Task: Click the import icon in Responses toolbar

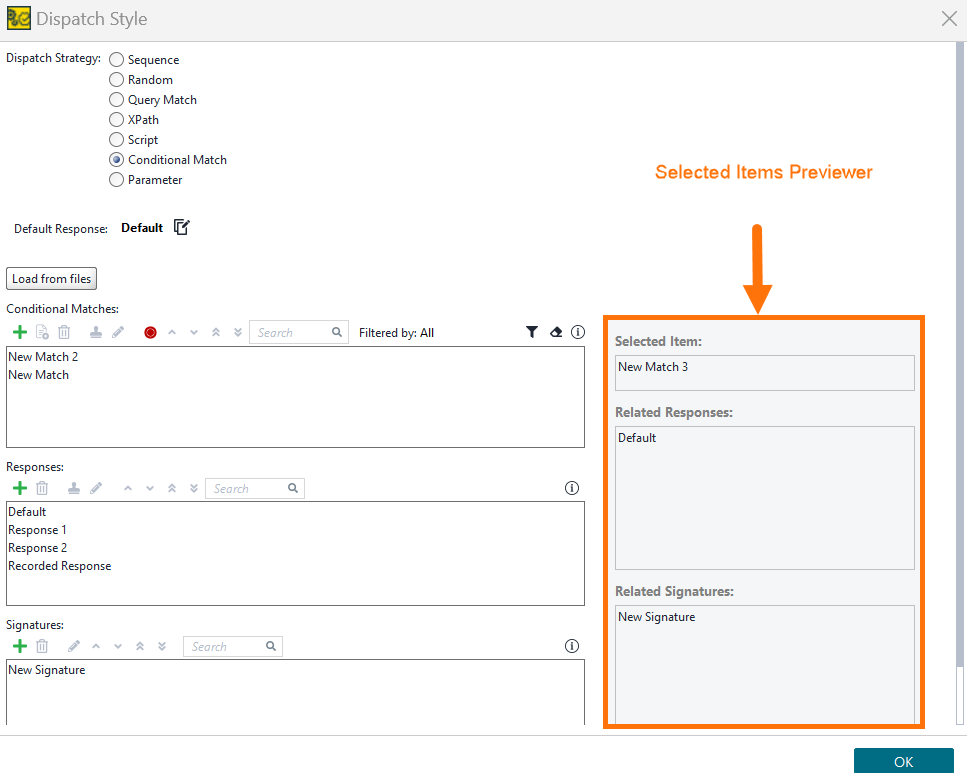Action: [x=73, y=488]
